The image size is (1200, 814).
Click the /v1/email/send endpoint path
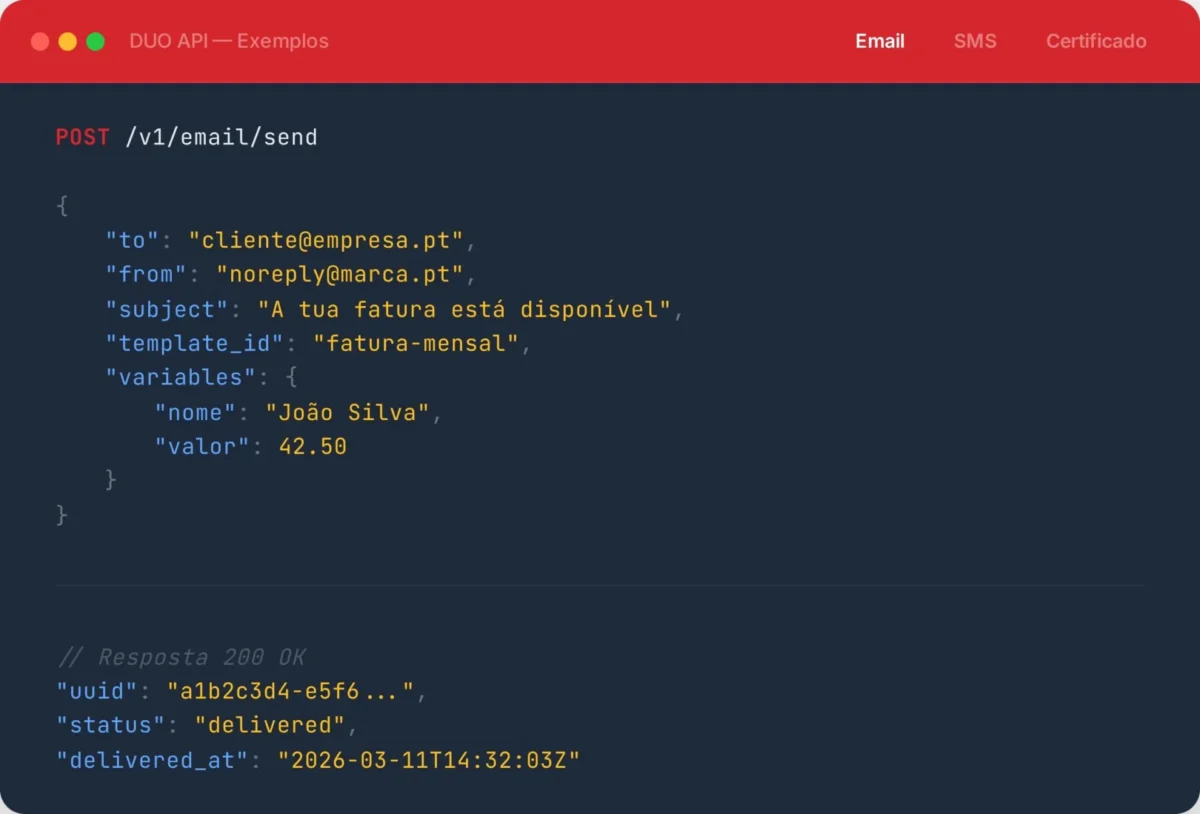(x=222, y=137)
